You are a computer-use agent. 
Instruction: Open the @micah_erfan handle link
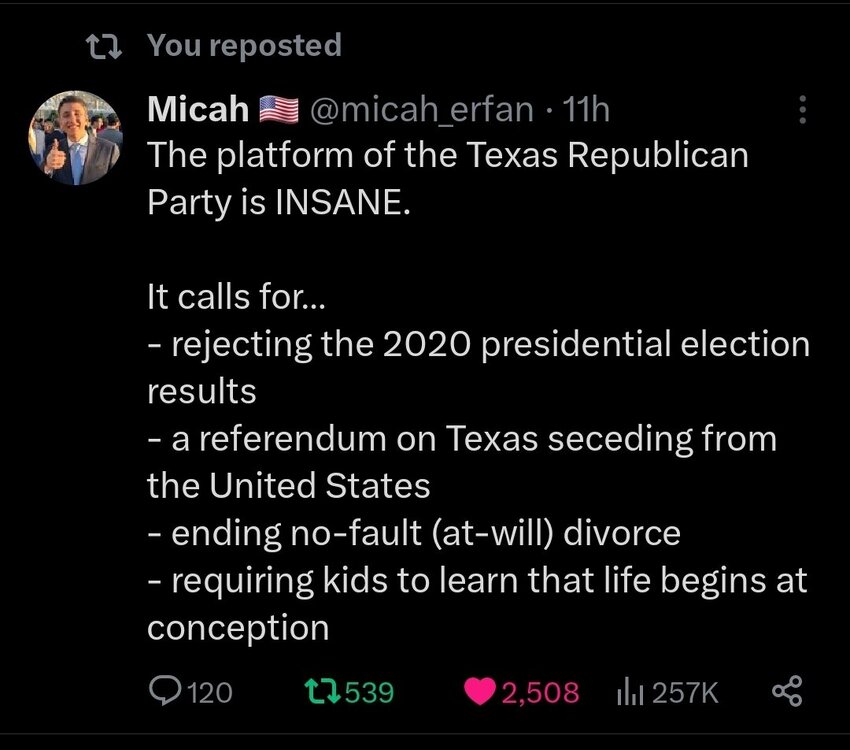[424, 109]
